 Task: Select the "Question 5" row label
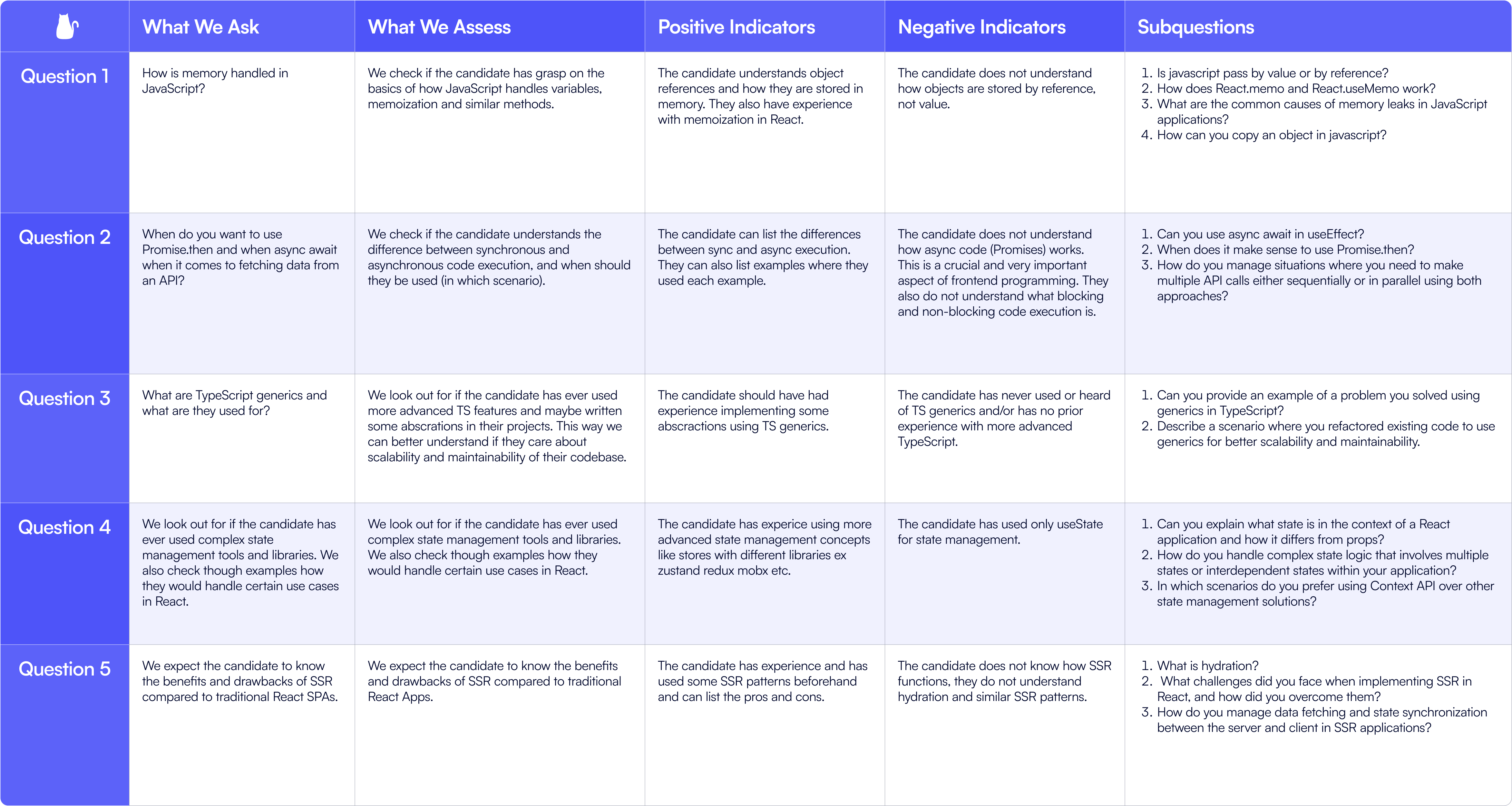point(64,669)
